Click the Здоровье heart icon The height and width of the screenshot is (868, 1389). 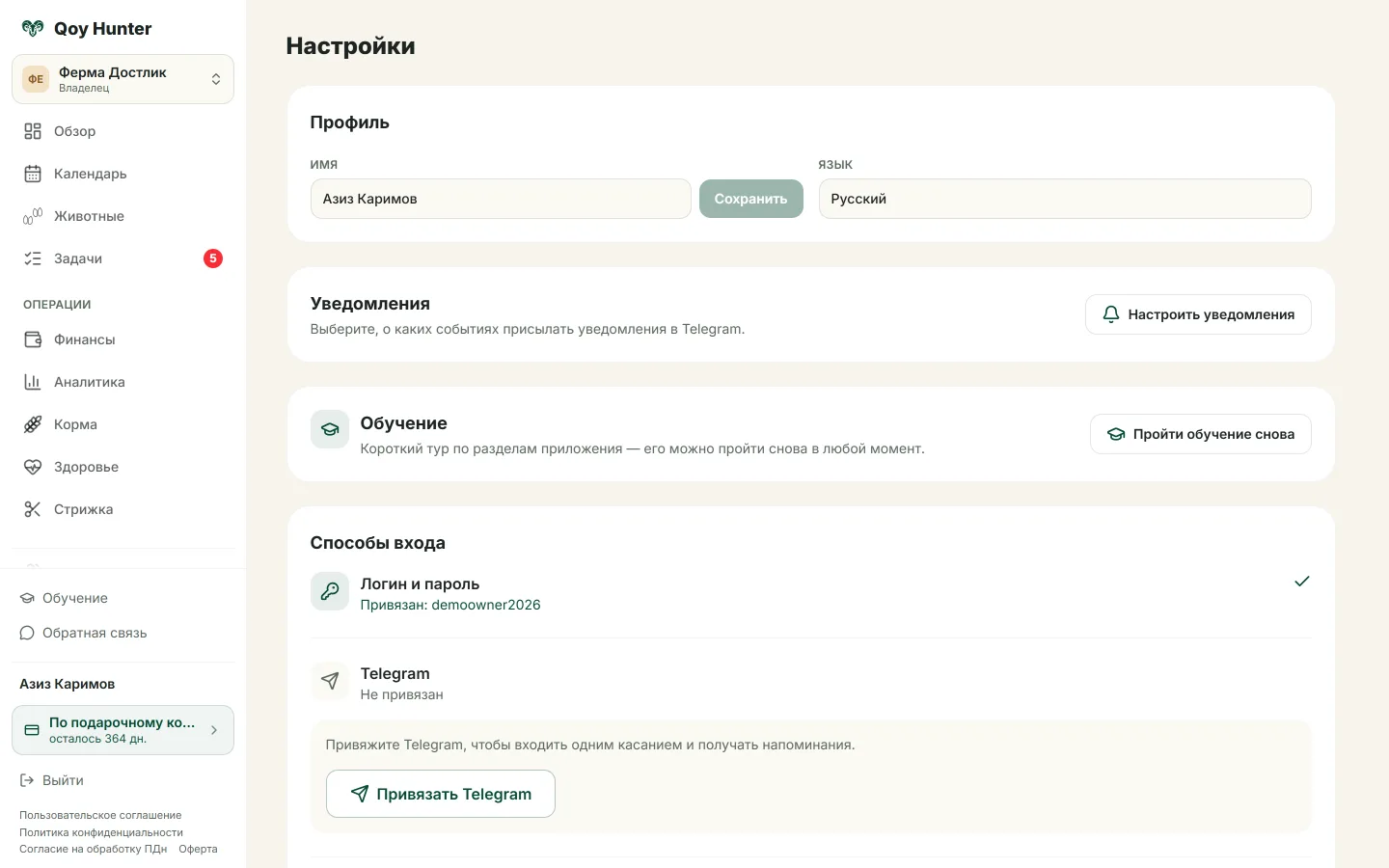coord(33,467)
